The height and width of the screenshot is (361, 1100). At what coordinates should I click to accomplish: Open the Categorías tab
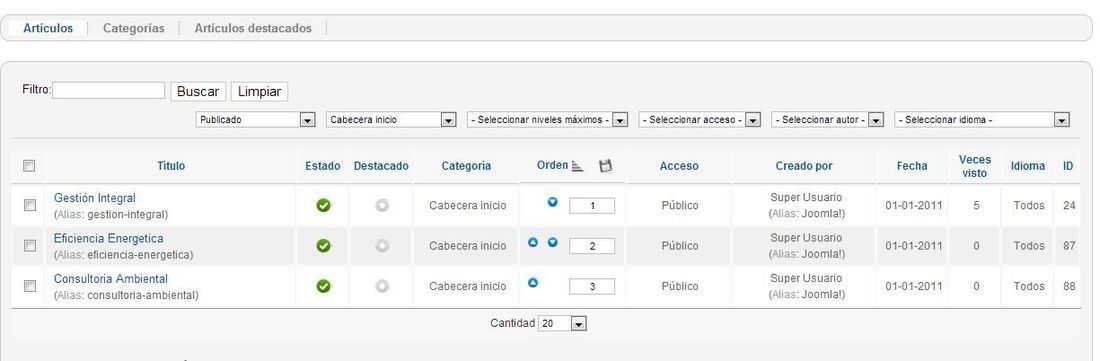click(133, 29)
